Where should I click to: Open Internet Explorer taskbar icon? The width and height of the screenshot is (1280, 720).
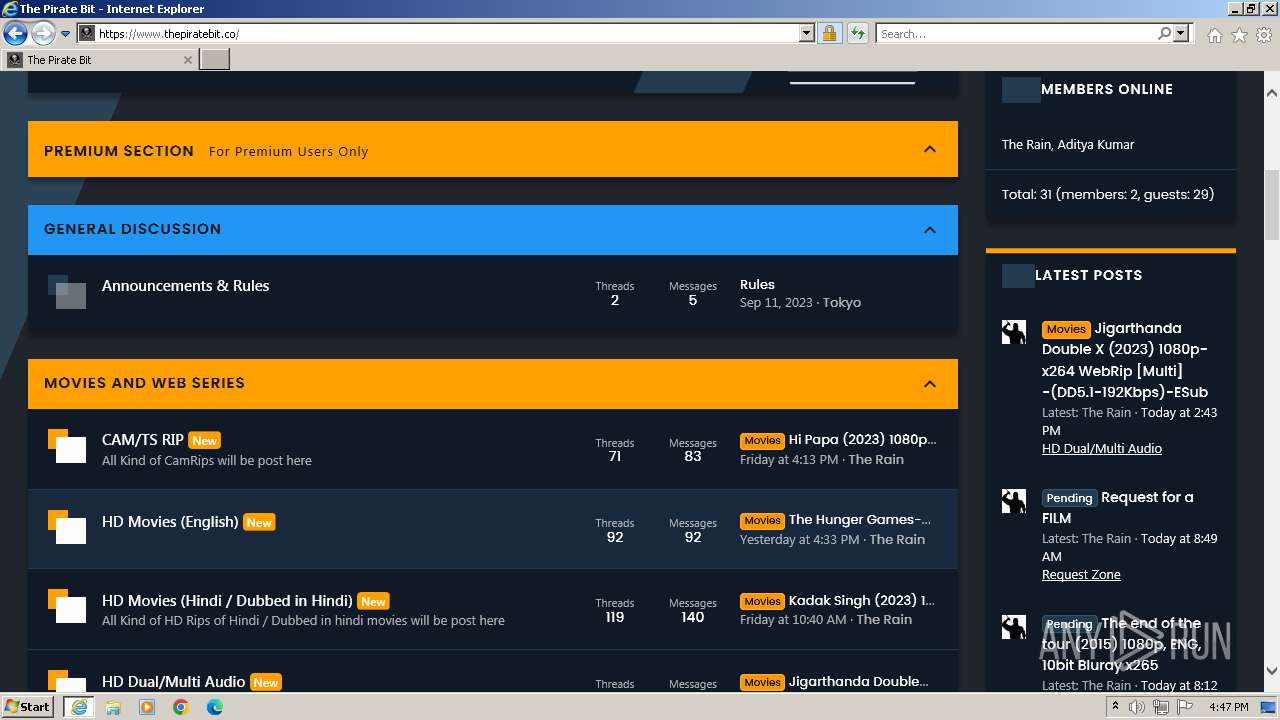[x=79, y=707]
